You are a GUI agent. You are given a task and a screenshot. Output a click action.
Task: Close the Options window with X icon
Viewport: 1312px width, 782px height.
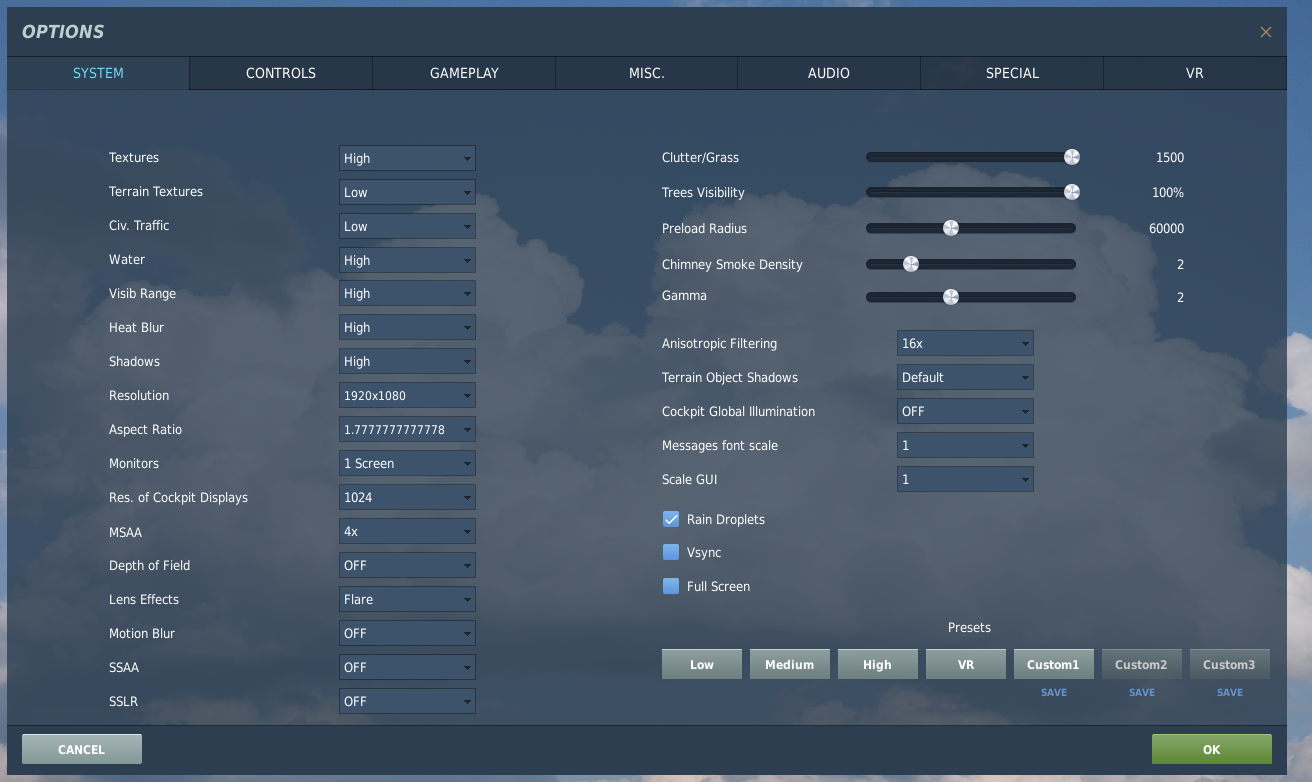tap(1265, 32)
